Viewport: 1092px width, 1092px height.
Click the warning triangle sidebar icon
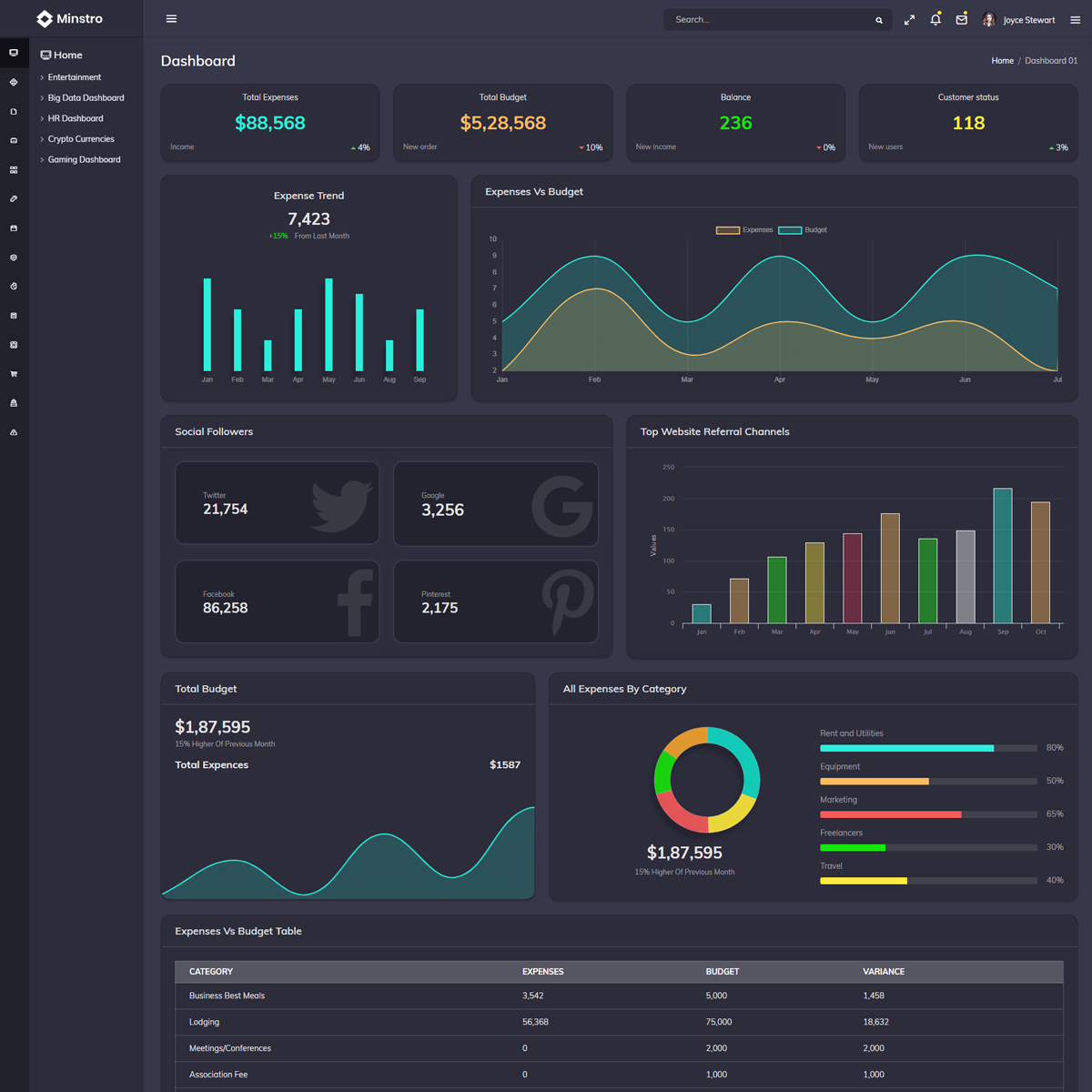(14, 432)
